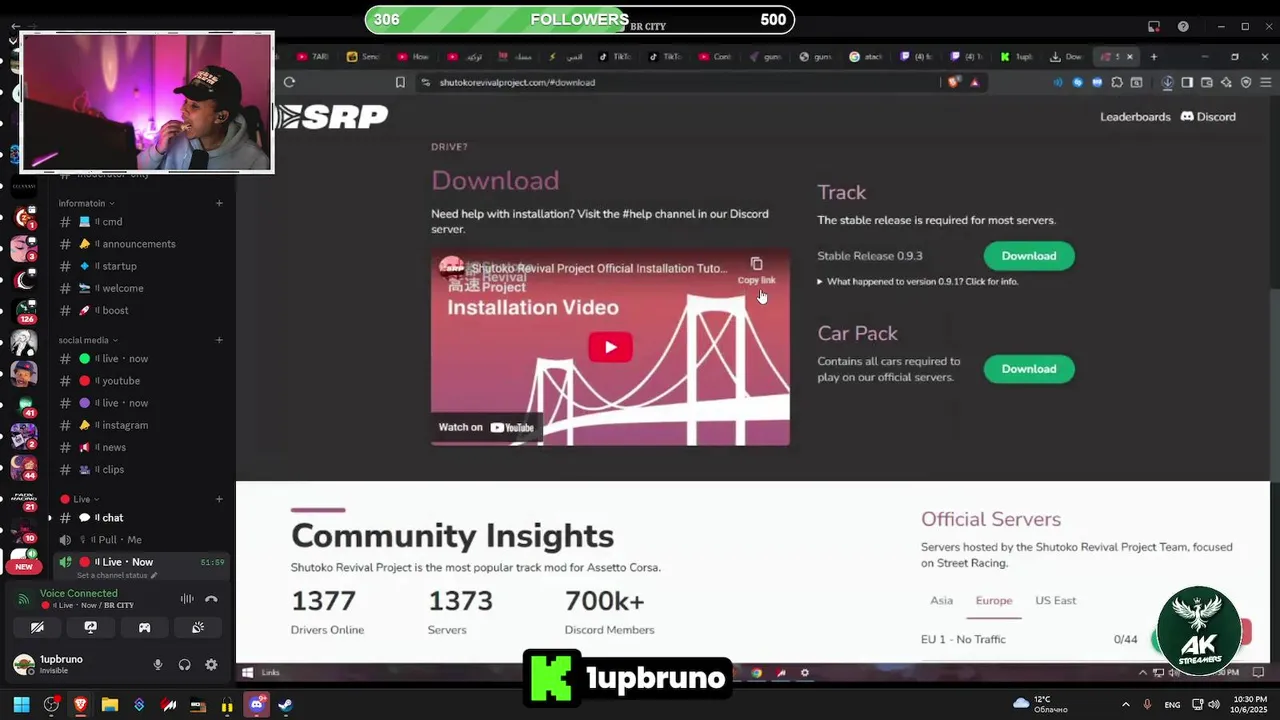Click the Car Pack Download button

pyautogui.click(x=1029, y=369)
